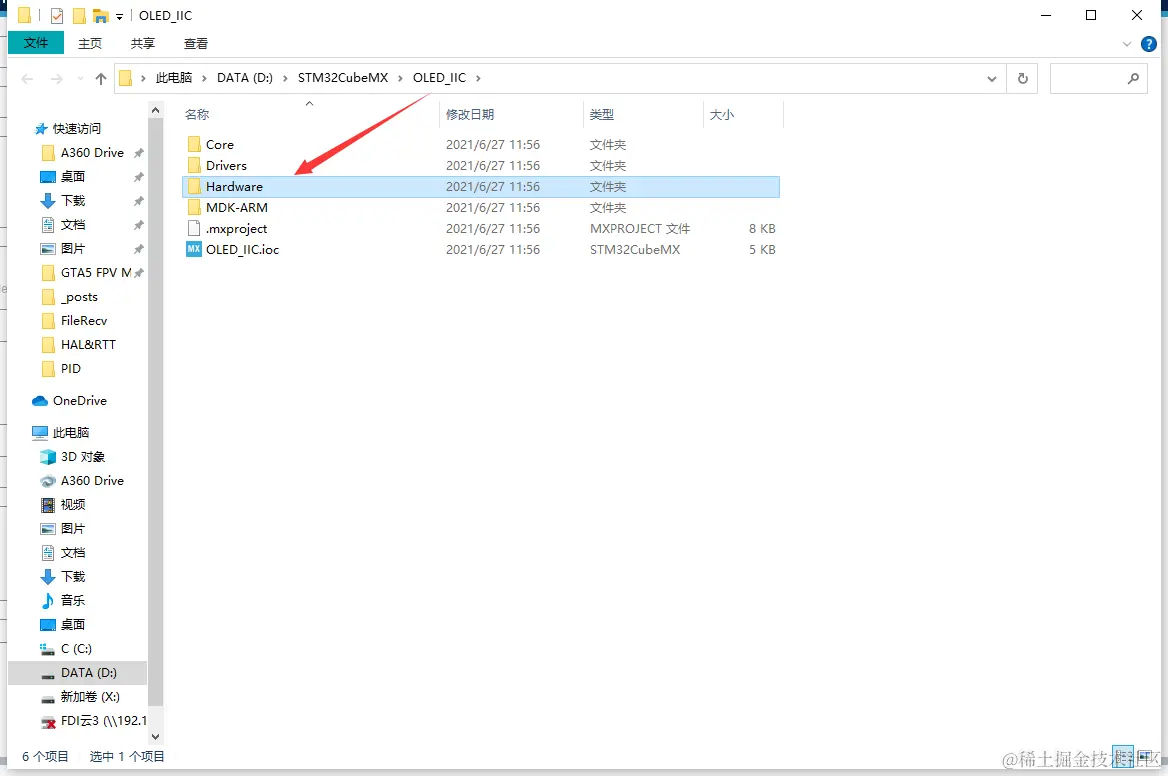Click DATA (D:) in address breadcrumb
The height and width of the screenshot is (776, 1168).
pos(244,77)
